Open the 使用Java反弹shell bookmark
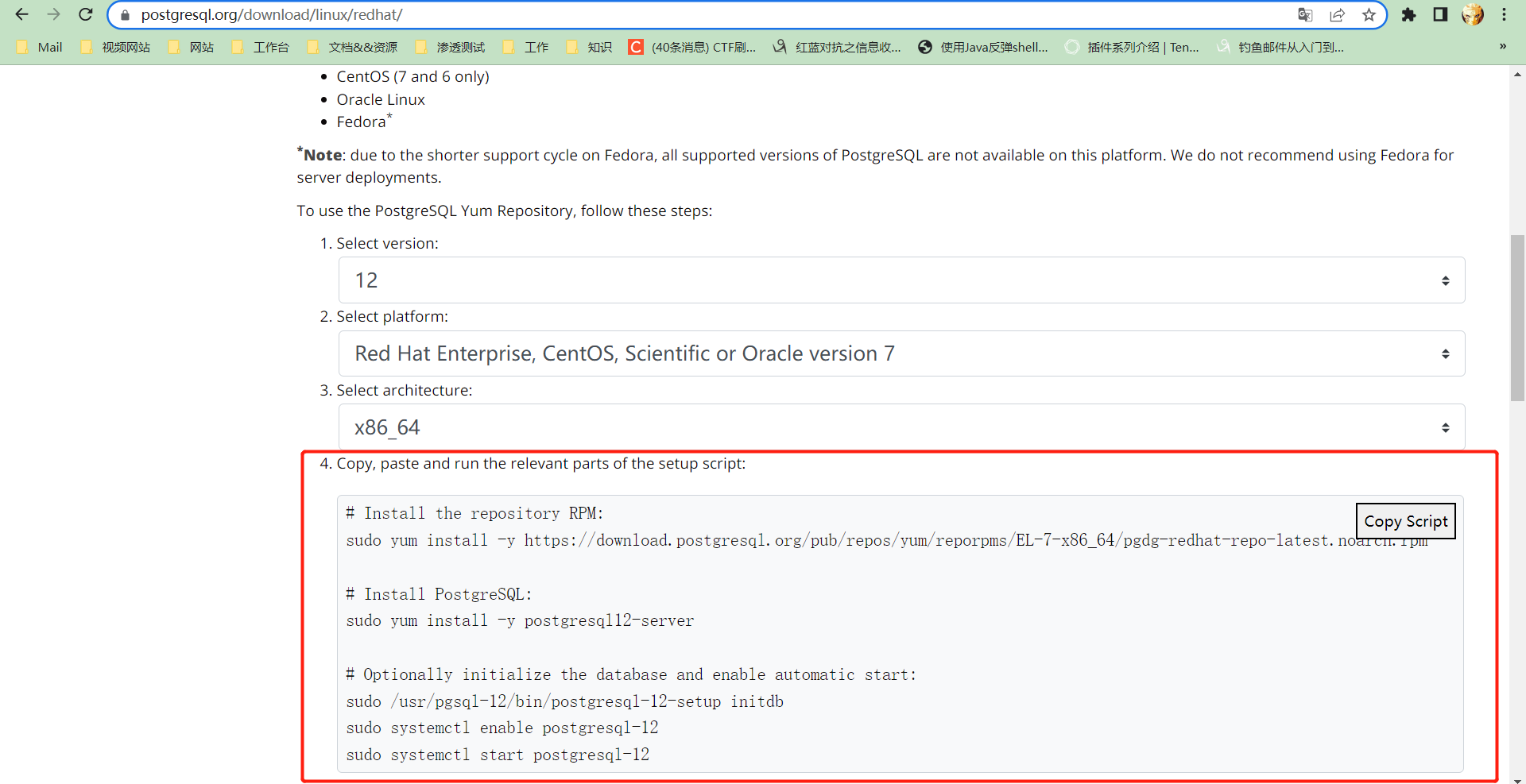 point(982,47)
